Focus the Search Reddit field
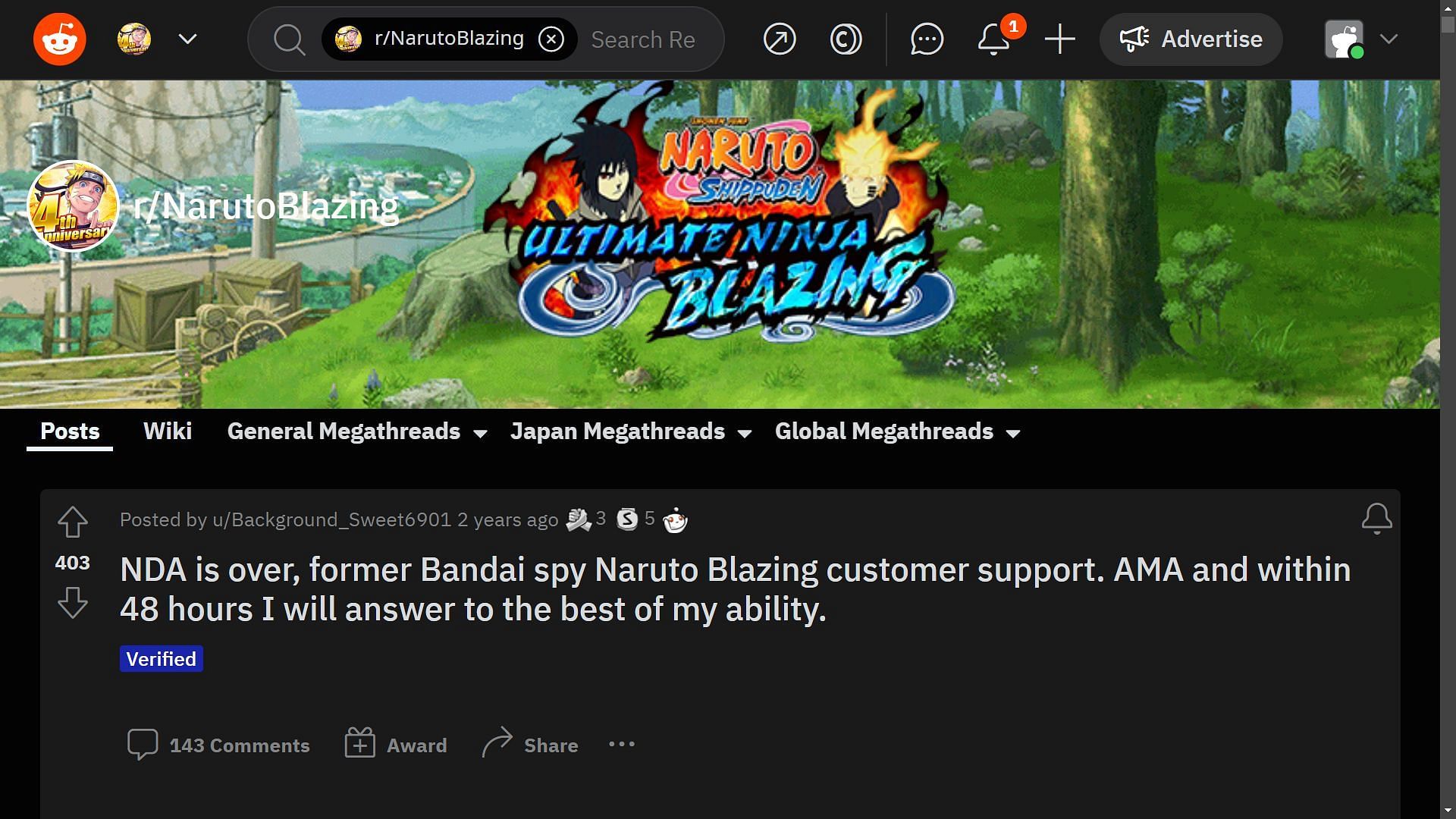The width and height of the screenshot is (1456, 819). [643, 39]
